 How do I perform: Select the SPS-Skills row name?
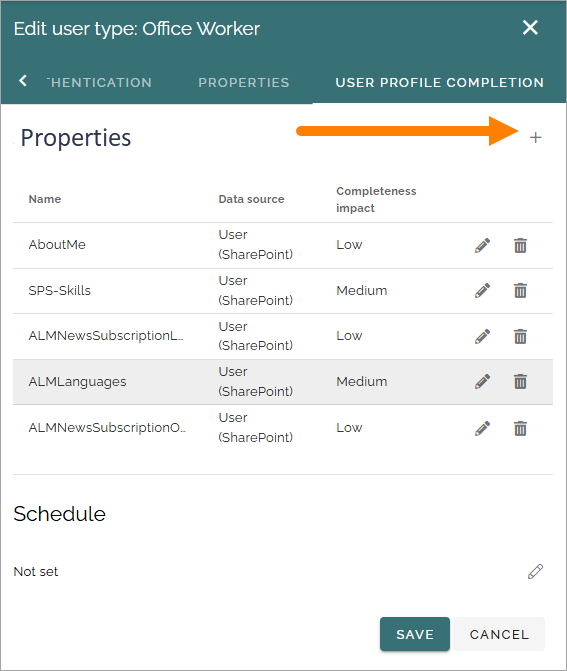click(x=59, y=291)
